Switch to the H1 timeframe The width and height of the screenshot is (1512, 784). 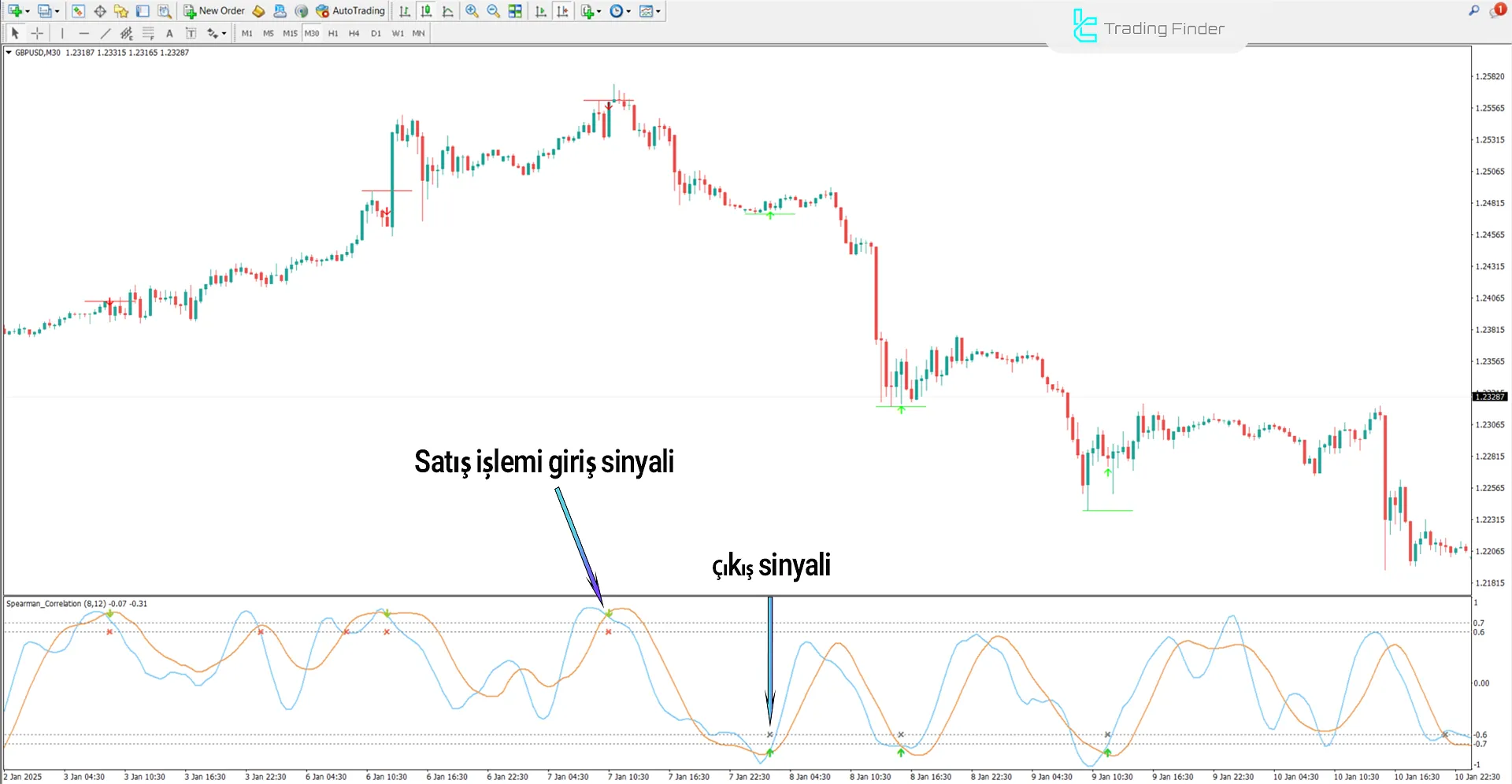click(x=333, y=33)
